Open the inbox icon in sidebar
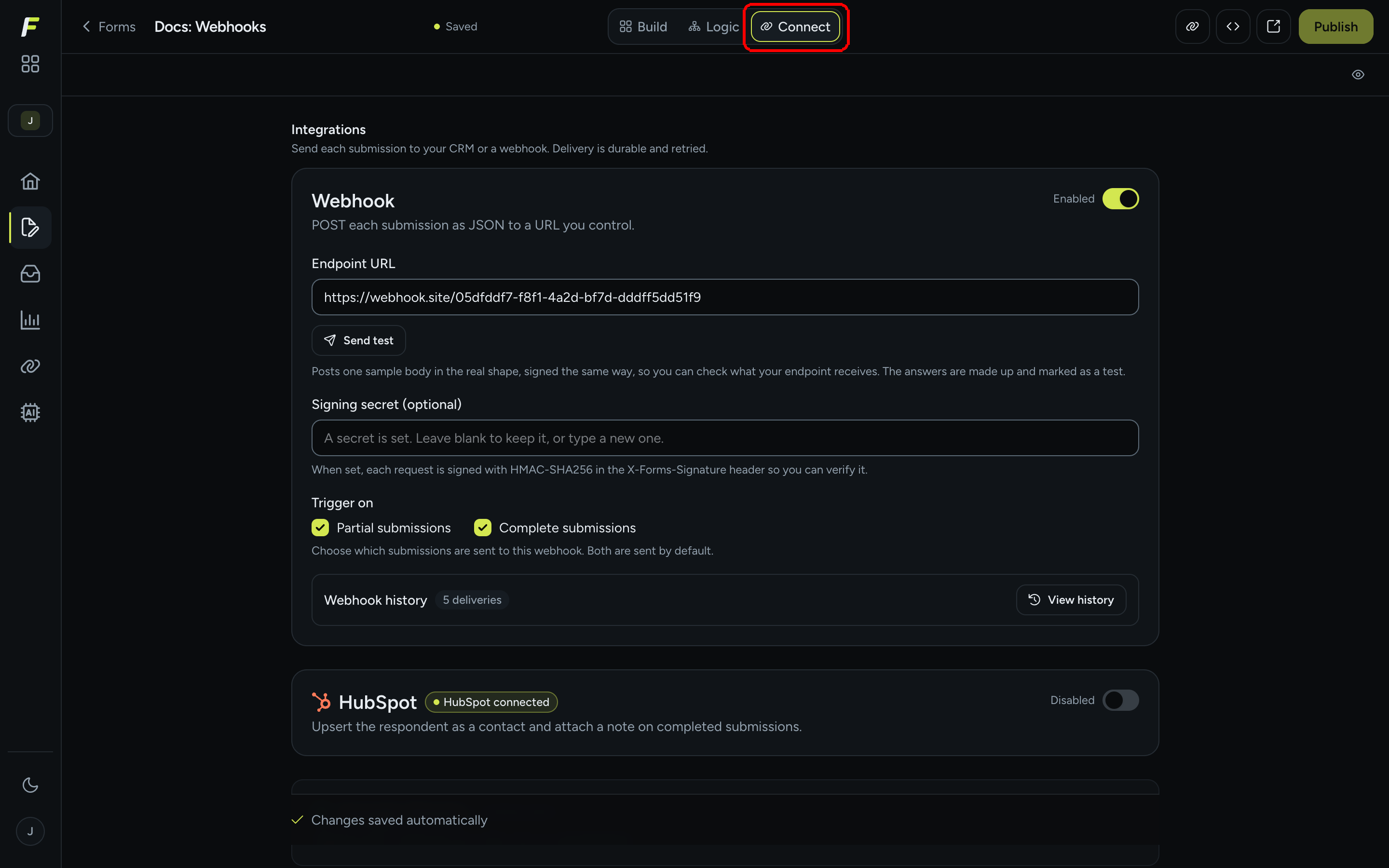The height and width of the screenshot is (868, 1389). [30, 274]
